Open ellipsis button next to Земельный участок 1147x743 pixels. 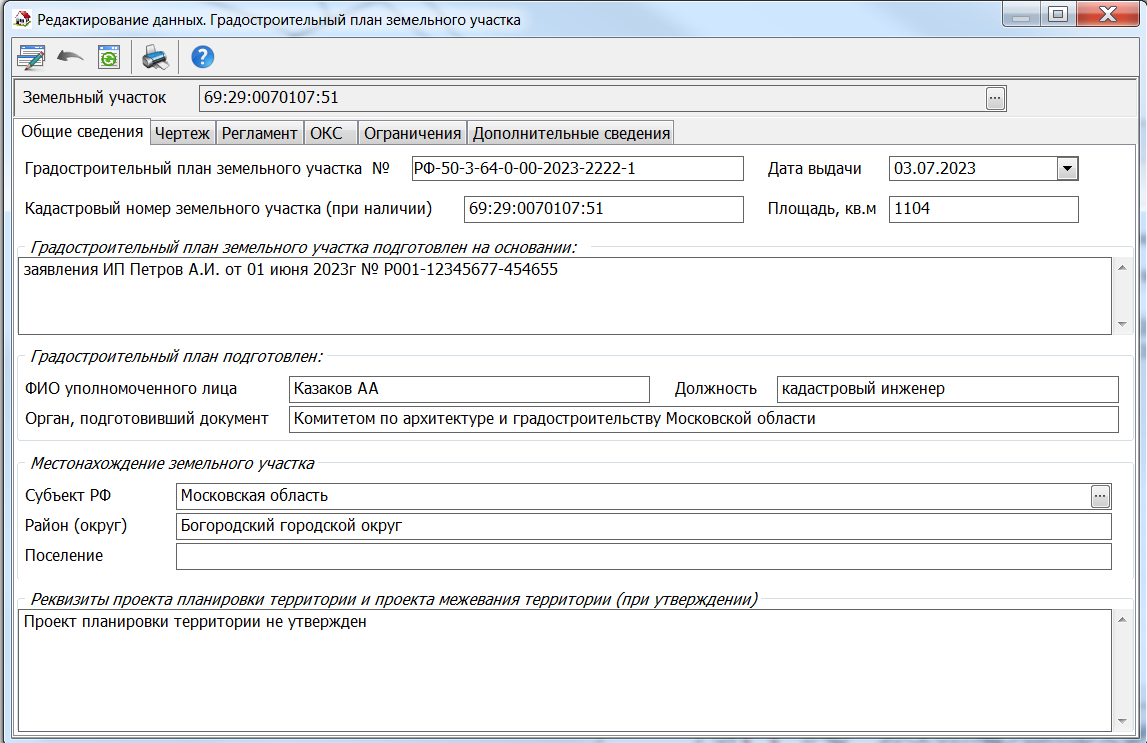pyautogui.click(x=994, y=97)
